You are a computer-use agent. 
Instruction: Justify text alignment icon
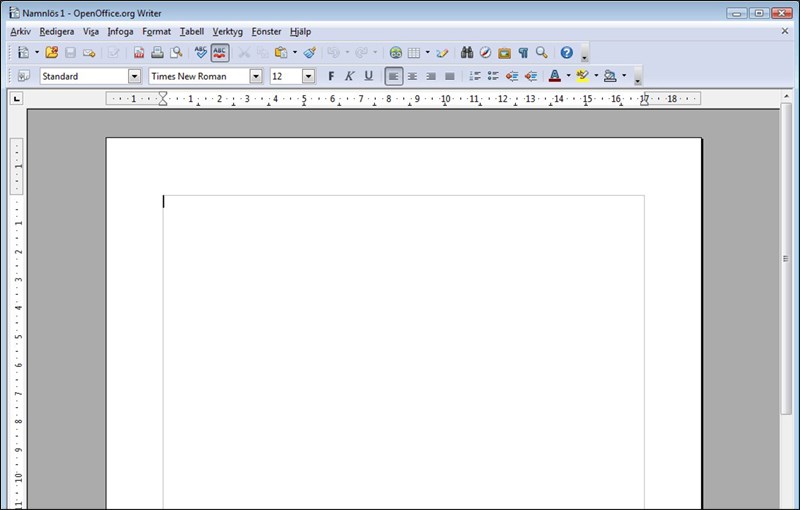tap(449, 76)
